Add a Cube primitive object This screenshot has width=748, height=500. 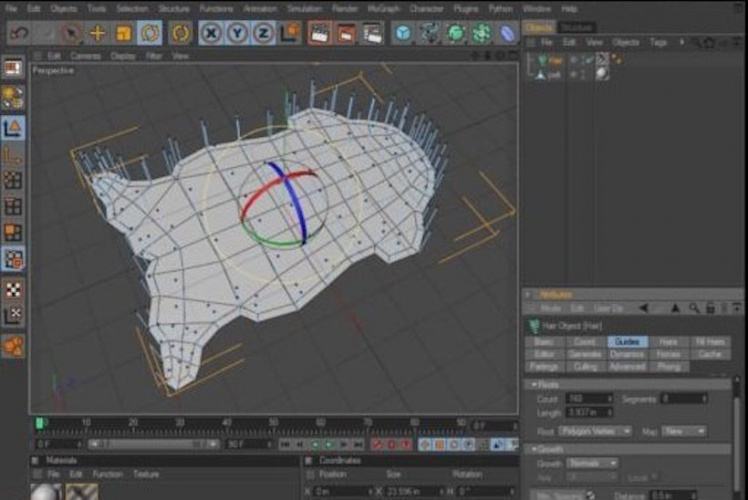tap(404, 33)
